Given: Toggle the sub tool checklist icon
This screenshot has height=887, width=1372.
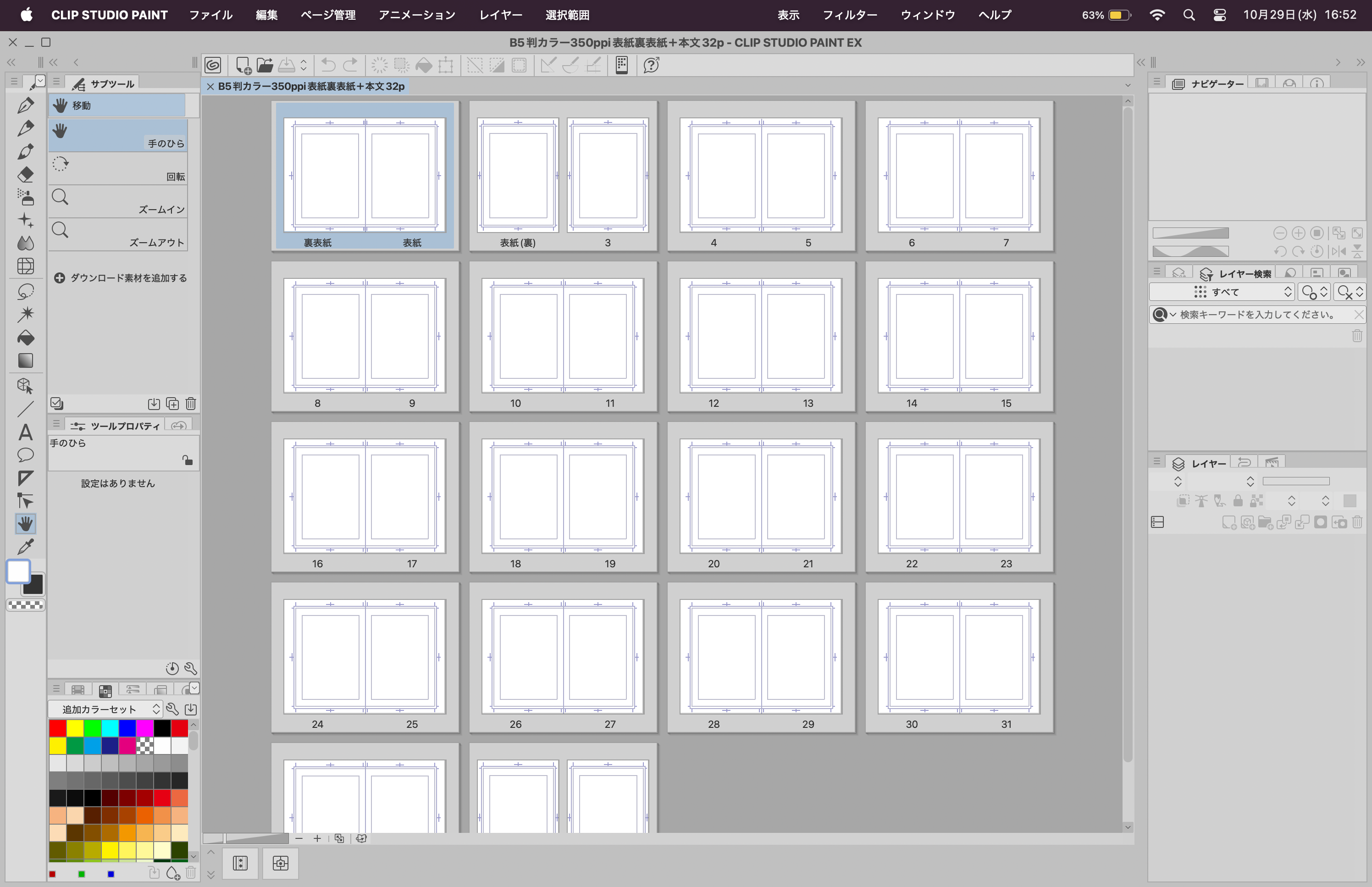Looking at the screenshot, I should click(x=56, y=403).
